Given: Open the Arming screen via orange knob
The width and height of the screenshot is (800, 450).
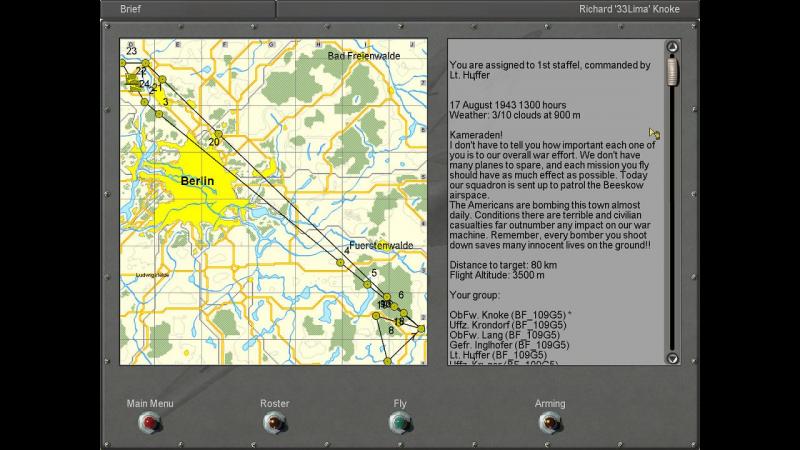Looking at the screenshot, I should click(x=550, y=423).
